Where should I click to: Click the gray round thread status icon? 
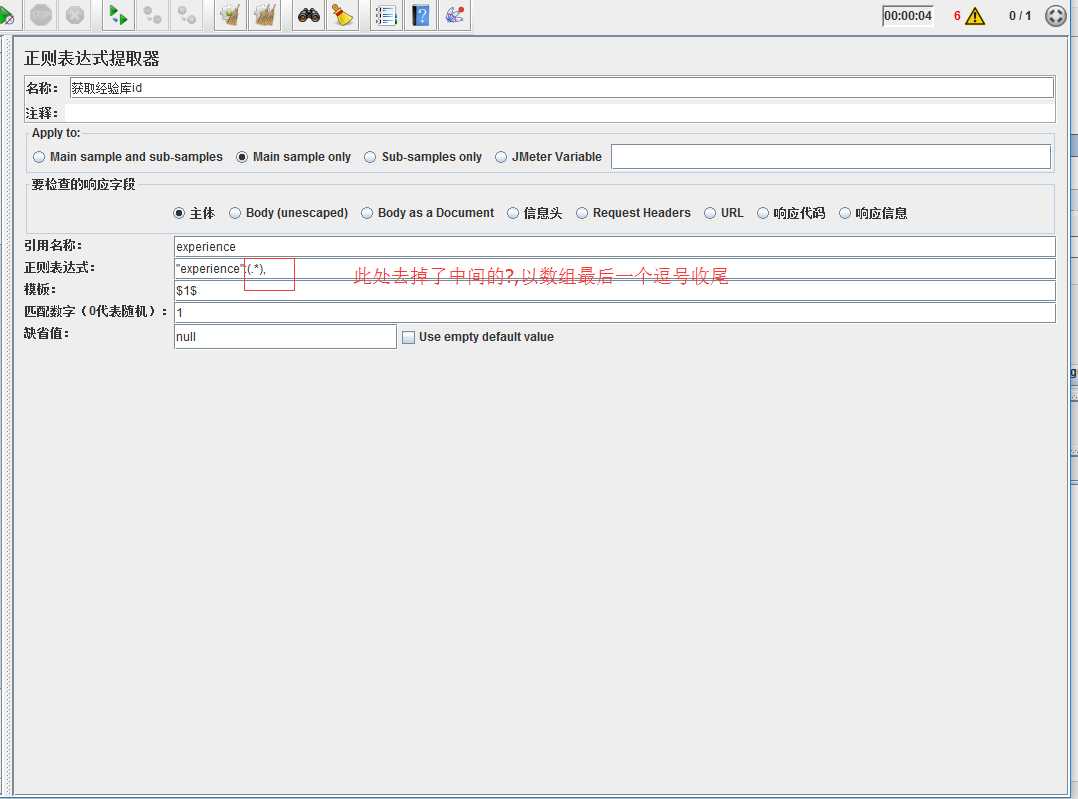coord(1055,16)
